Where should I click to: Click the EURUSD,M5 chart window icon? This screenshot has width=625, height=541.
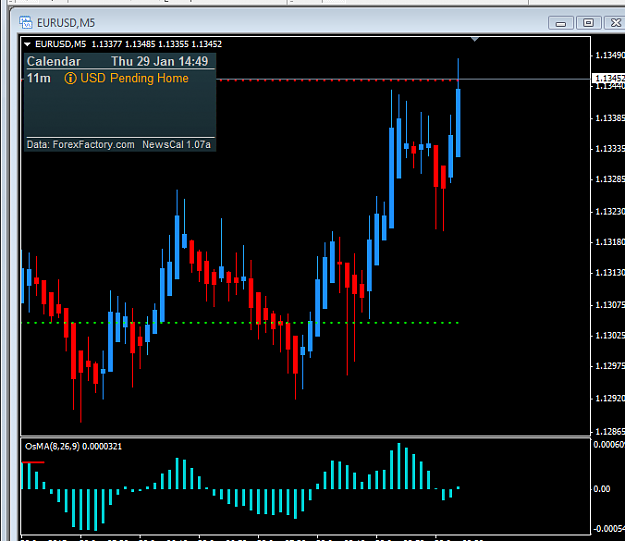point(26,23)
